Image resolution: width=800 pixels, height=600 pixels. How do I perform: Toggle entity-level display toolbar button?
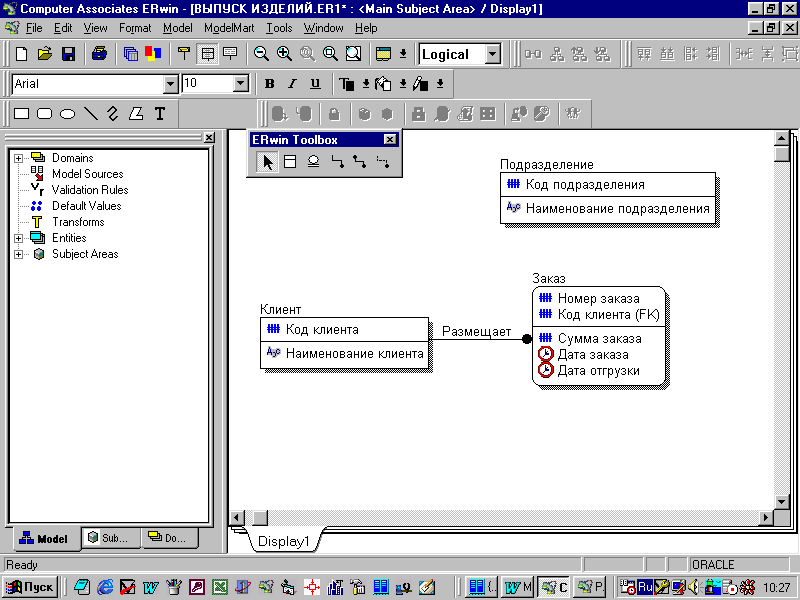pyautogui.click(x=184, y=54)
